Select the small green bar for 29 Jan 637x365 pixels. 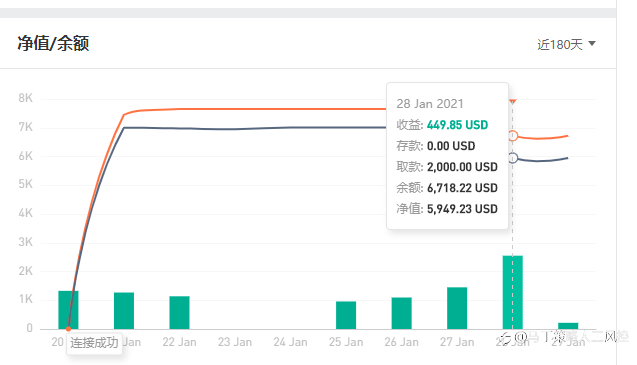568,326
